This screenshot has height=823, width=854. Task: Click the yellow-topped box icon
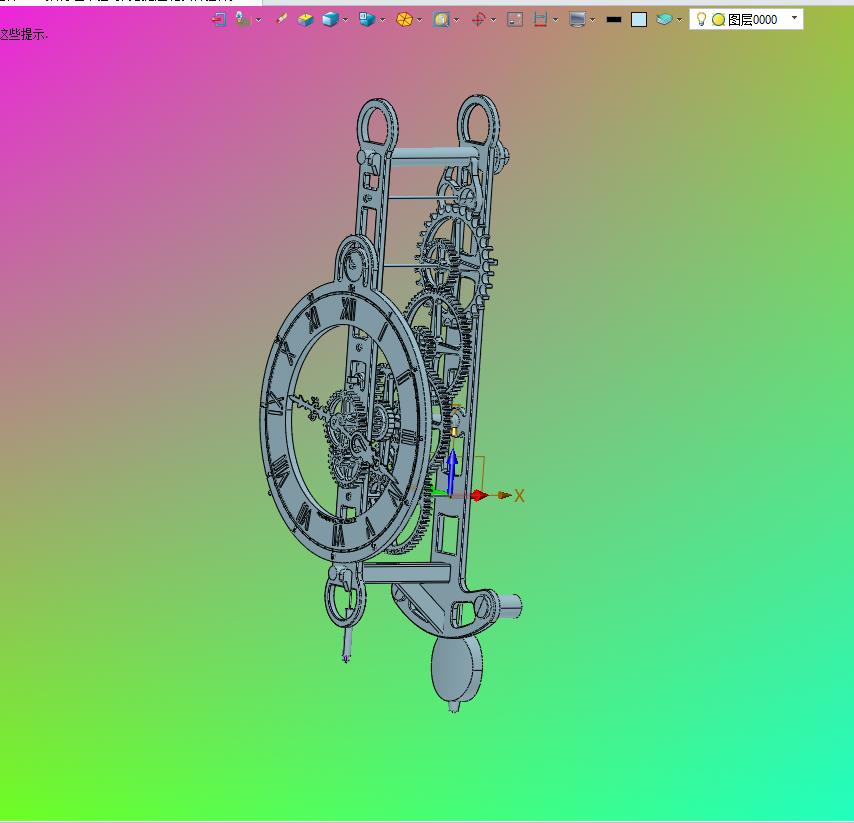point(306,20)
